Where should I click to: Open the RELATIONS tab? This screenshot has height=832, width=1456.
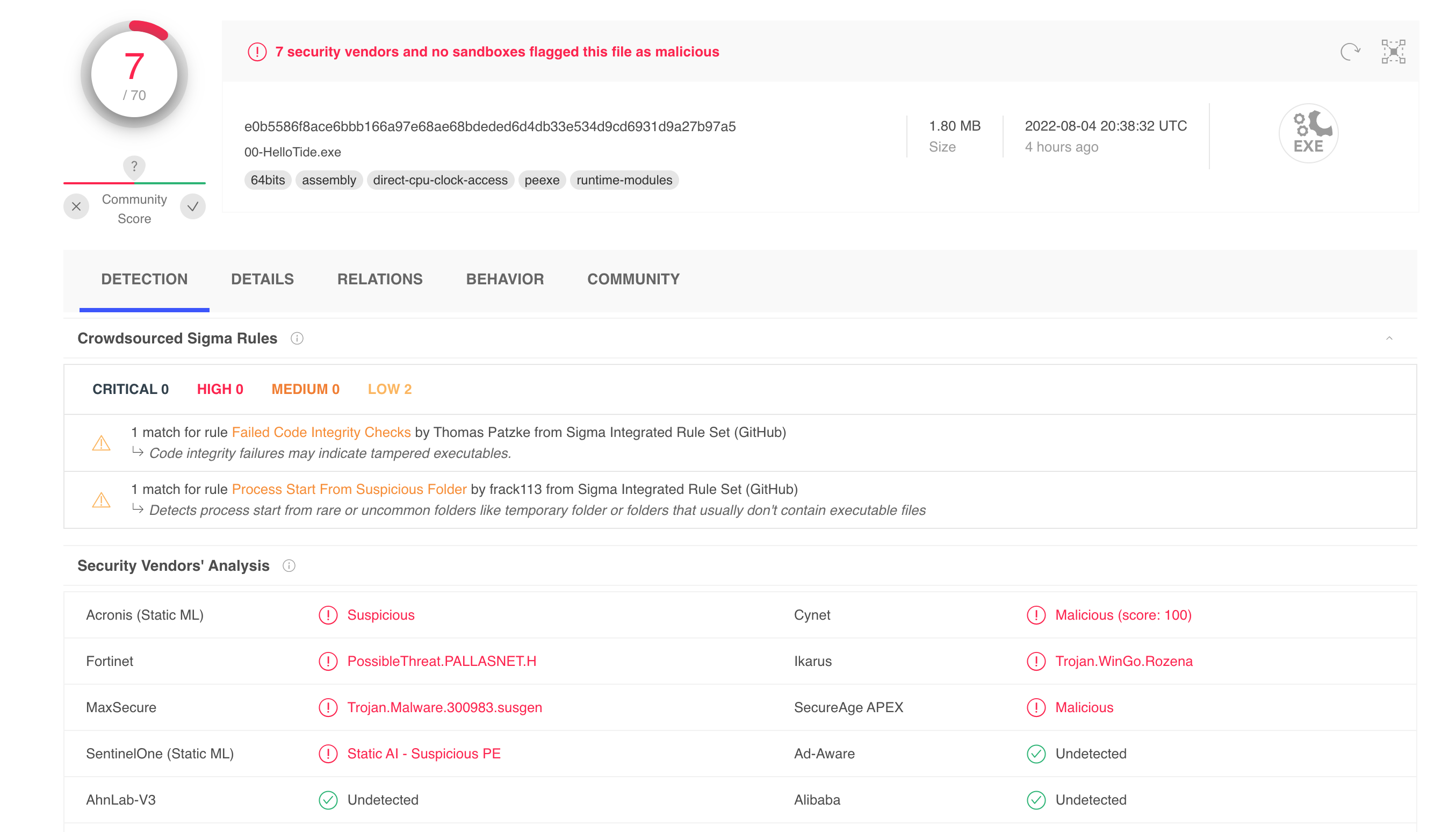pyautogui.click(x=379, y=279)
